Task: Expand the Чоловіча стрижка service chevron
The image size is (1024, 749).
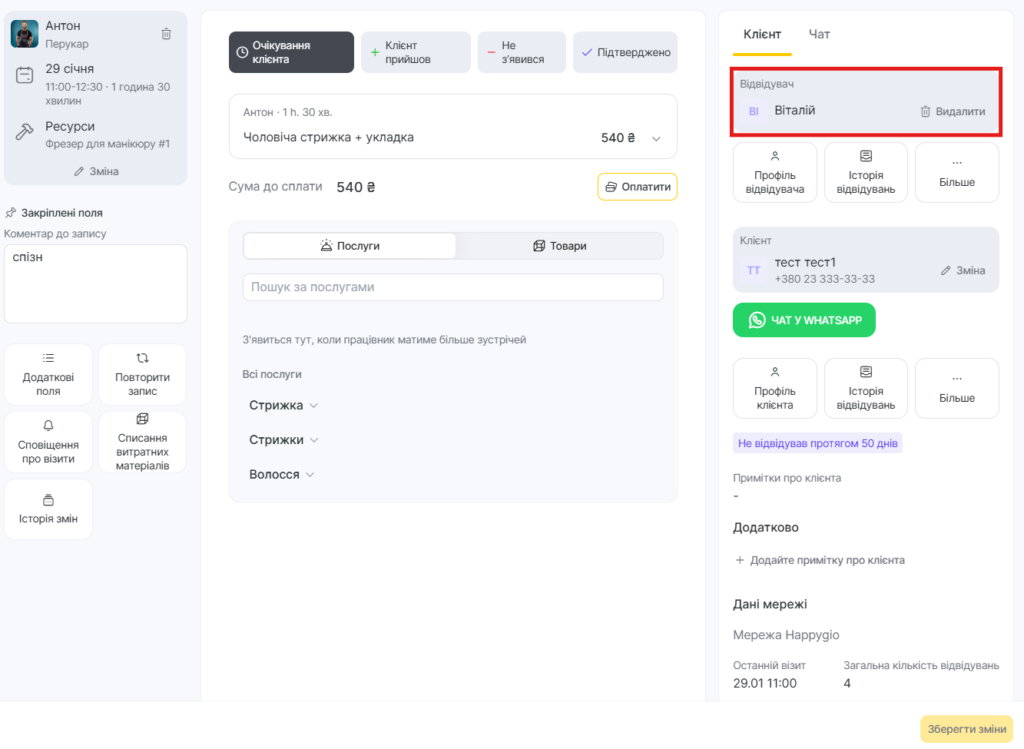Action: (x=656, y=139)
